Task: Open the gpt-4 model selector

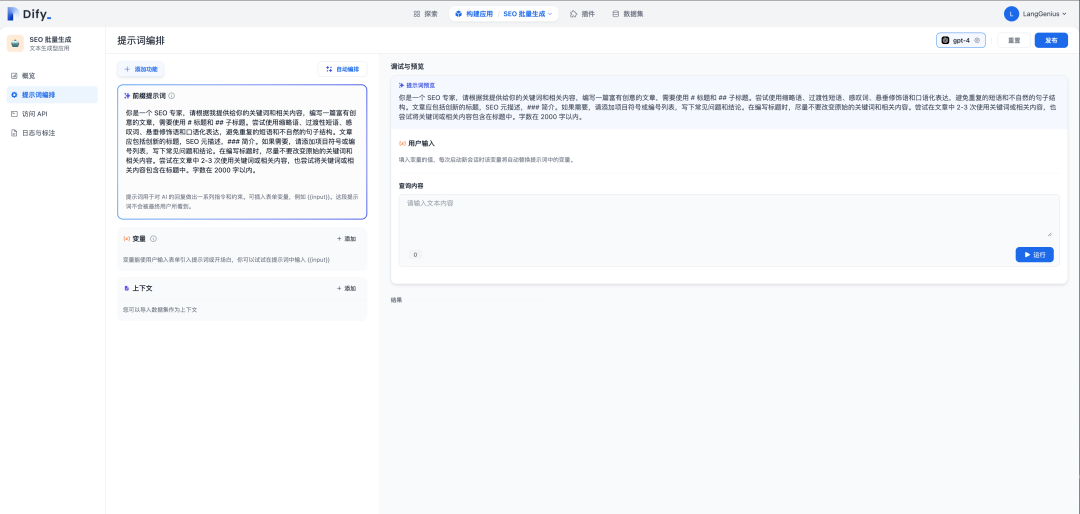Action: coord(961,41)
